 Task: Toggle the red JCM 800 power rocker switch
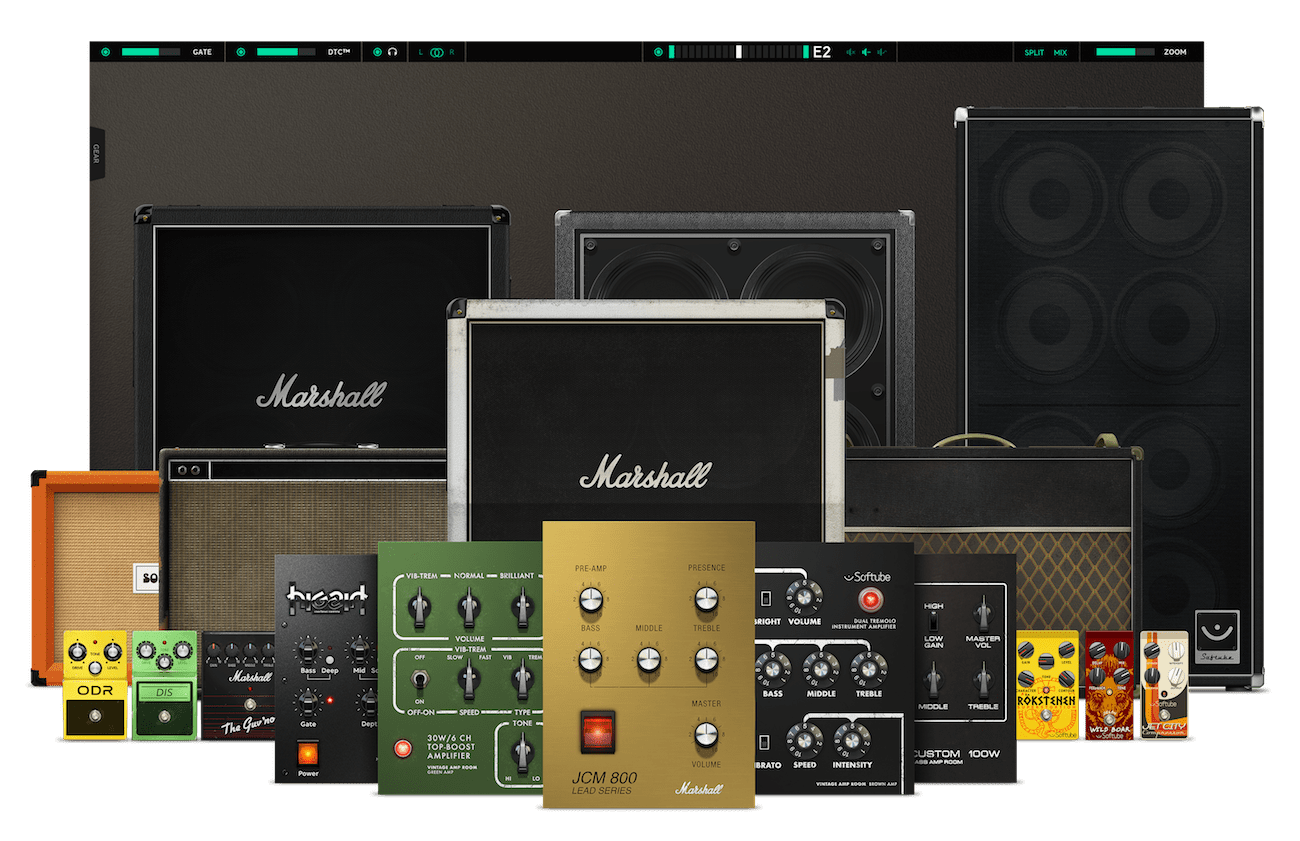click(598, 731)
